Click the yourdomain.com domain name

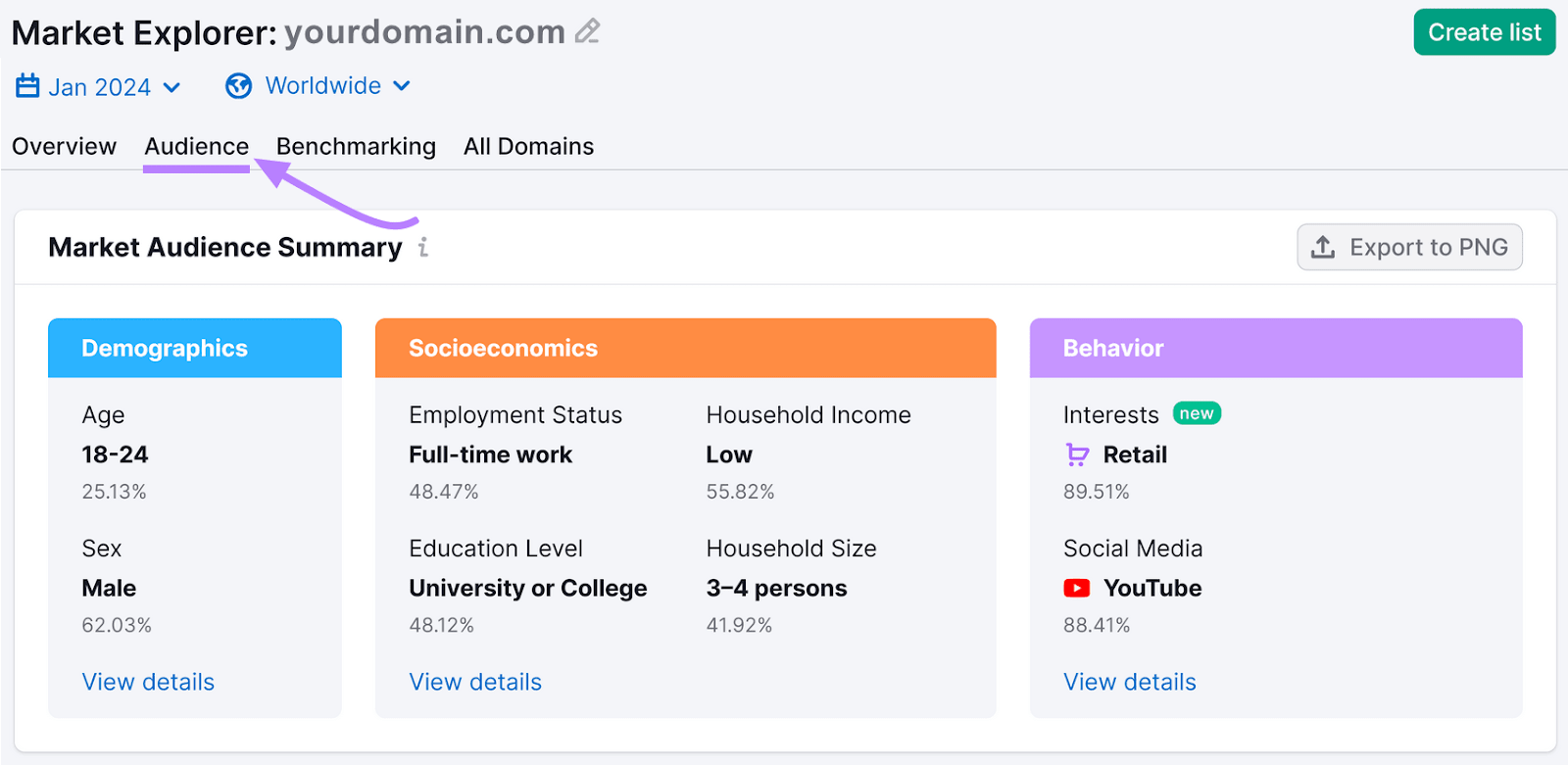tap(425, 32)
